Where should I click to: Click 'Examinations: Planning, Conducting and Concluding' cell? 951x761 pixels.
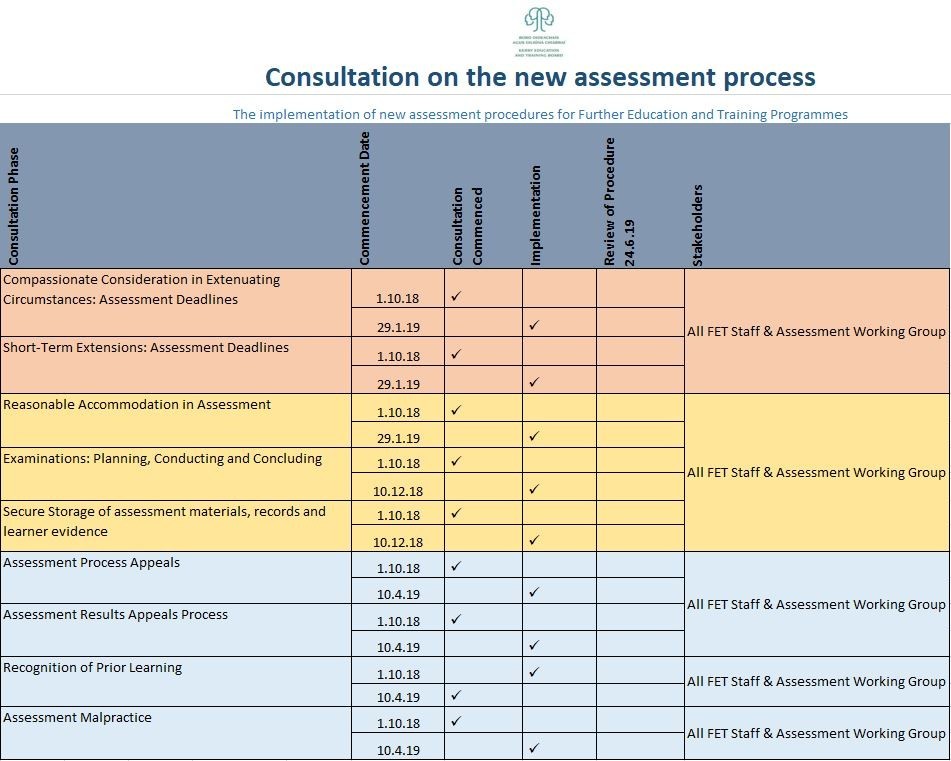[x=176, y=474]
